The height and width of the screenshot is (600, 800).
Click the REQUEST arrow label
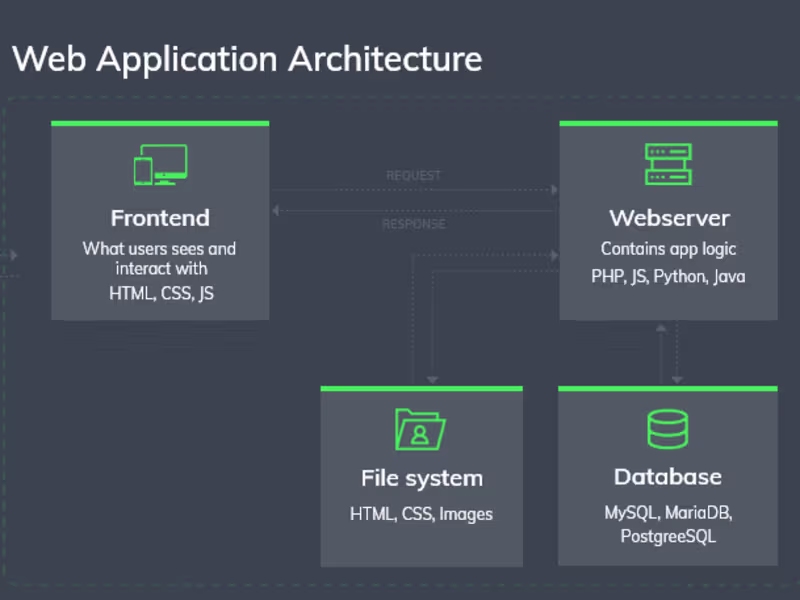pos(413,176)
